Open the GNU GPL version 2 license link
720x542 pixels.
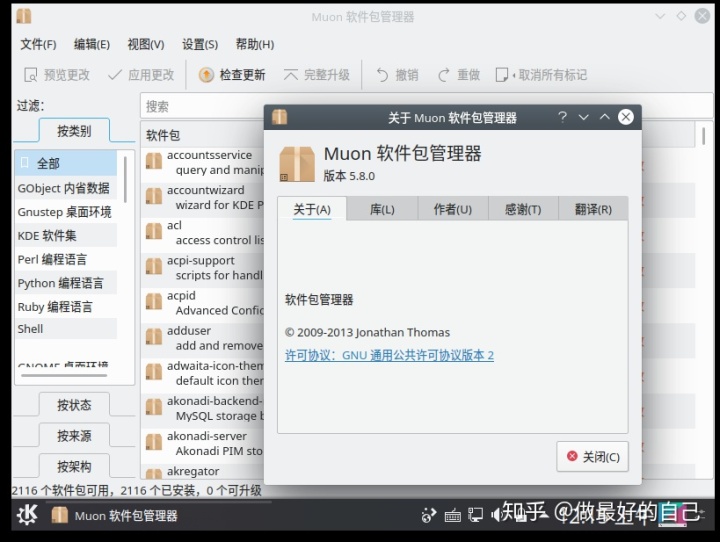(x=389, y=356)
